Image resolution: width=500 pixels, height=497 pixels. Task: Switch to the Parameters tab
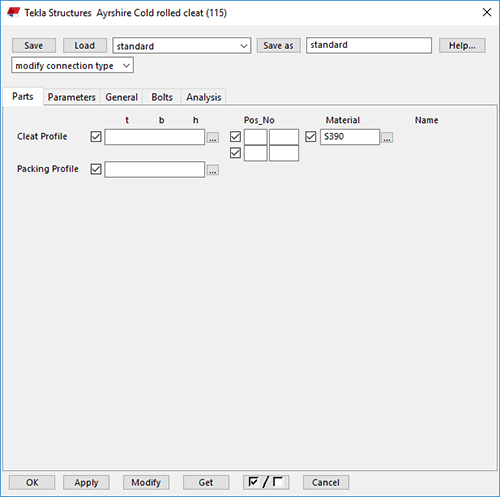click(72, 97)
